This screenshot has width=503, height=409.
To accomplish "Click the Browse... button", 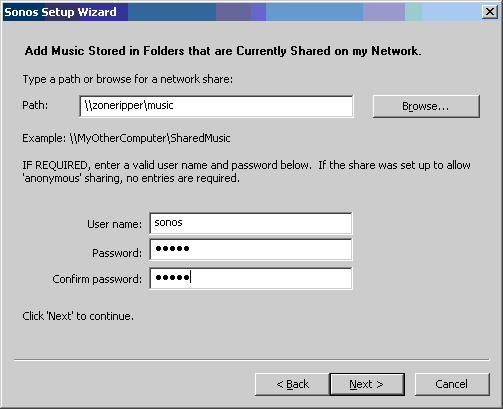I will (426, 106).
